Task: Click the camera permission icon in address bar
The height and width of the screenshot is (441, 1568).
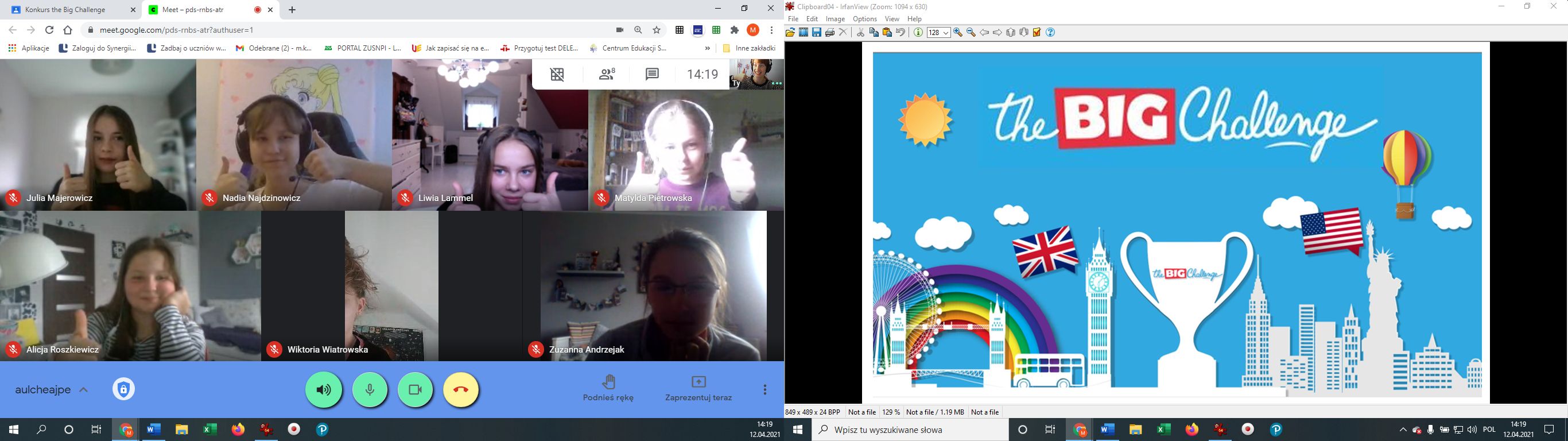Action: [x=620, y=30]
